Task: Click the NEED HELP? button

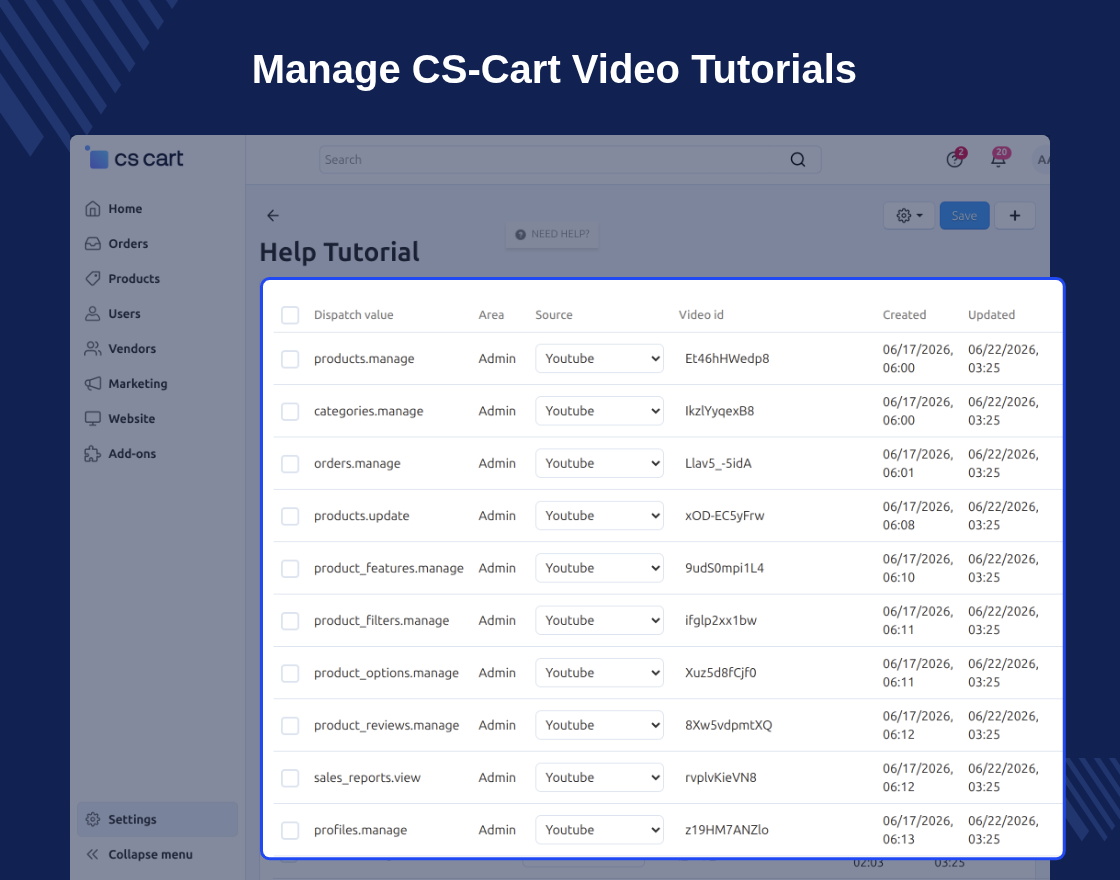Action: (x=552, y=234)
